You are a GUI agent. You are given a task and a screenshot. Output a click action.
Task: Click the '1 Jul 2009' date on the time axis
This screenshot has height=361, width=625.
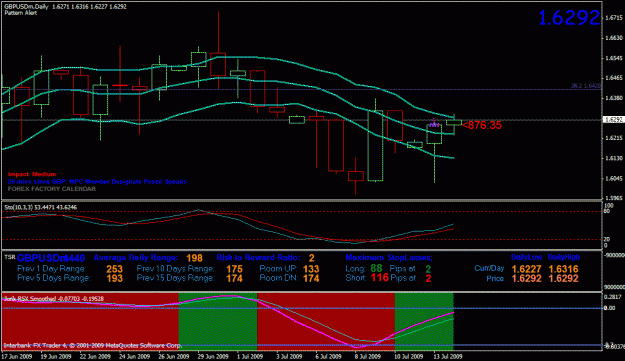250,356
